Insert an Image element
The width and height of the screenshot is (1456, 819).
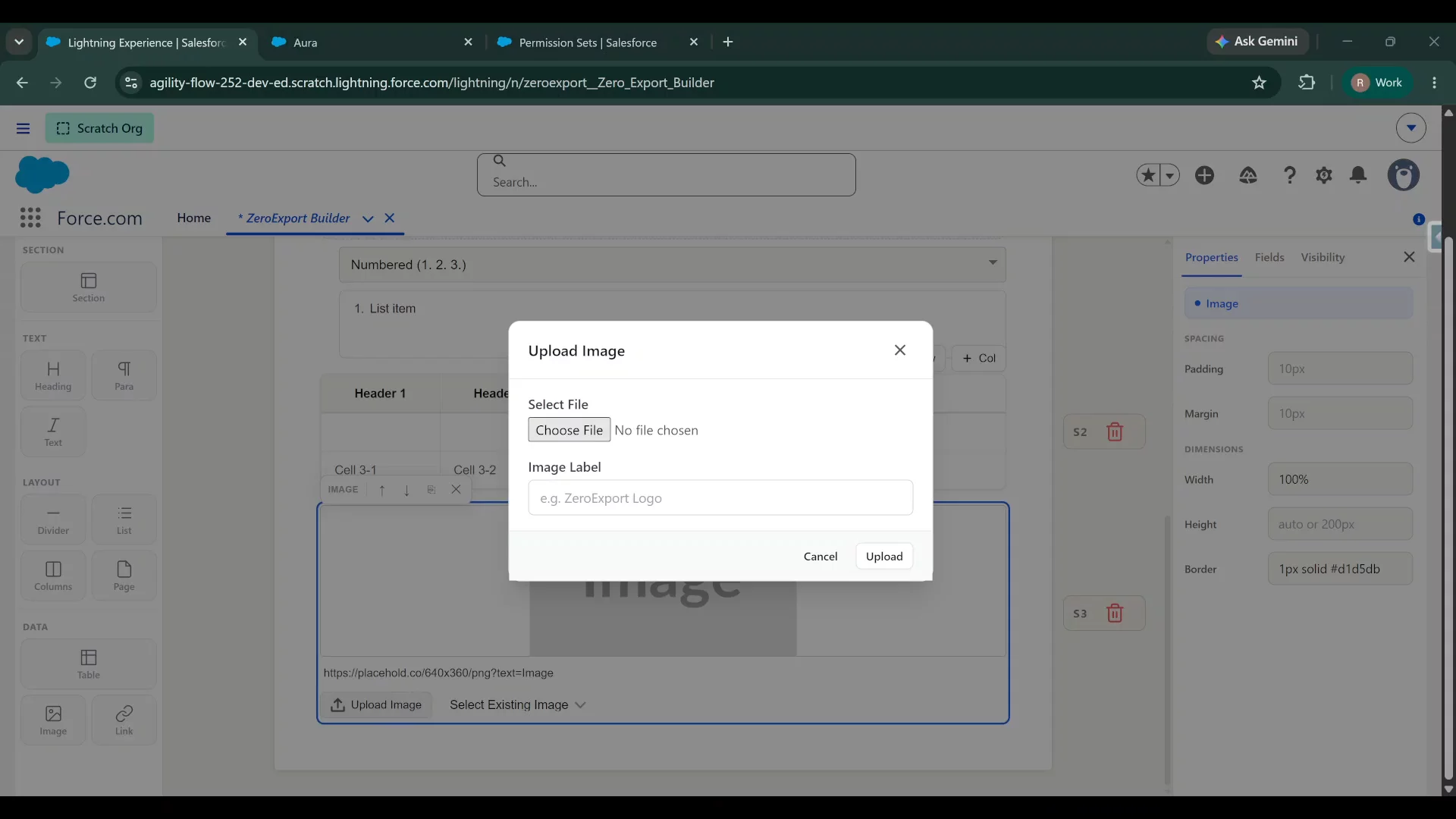[x=53, y=720]
